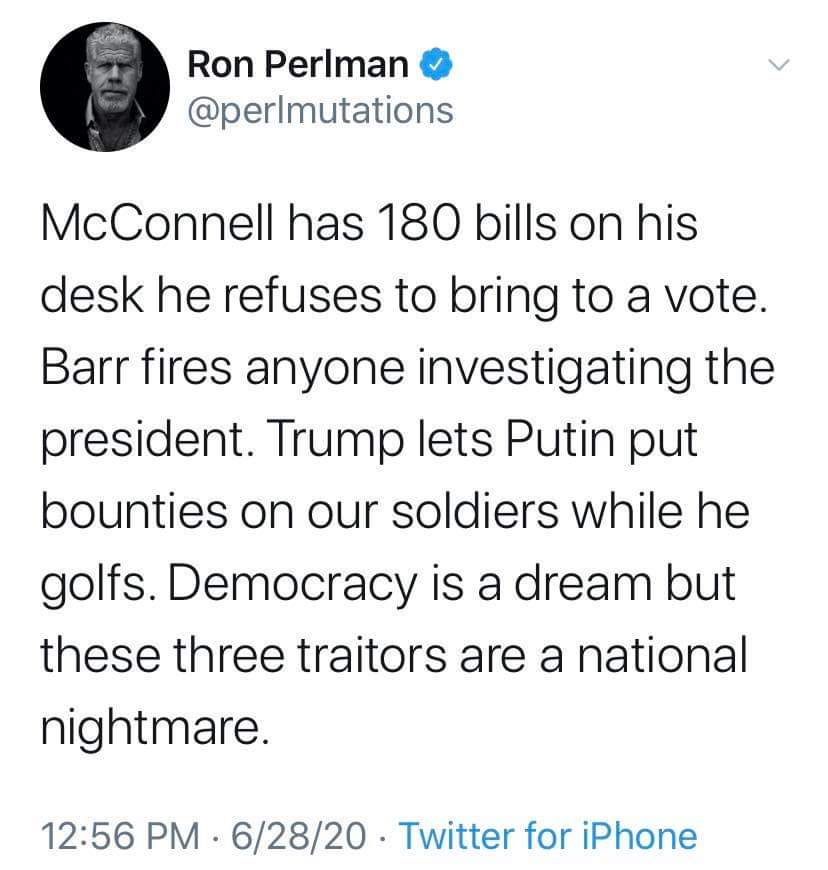Screen dimensions: 828x870
Task: Click the 12:56 PM timestamp
Action: click(120, 835)
